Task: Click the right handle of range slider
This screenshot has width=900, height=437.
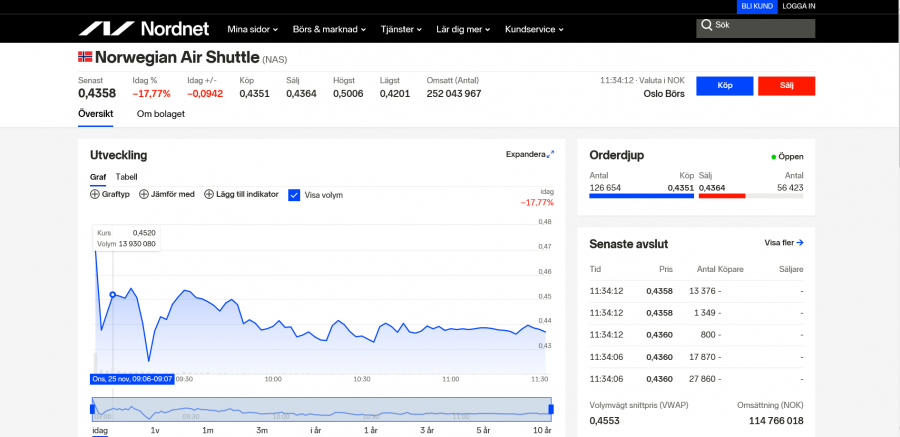Action: coord(551,409)
